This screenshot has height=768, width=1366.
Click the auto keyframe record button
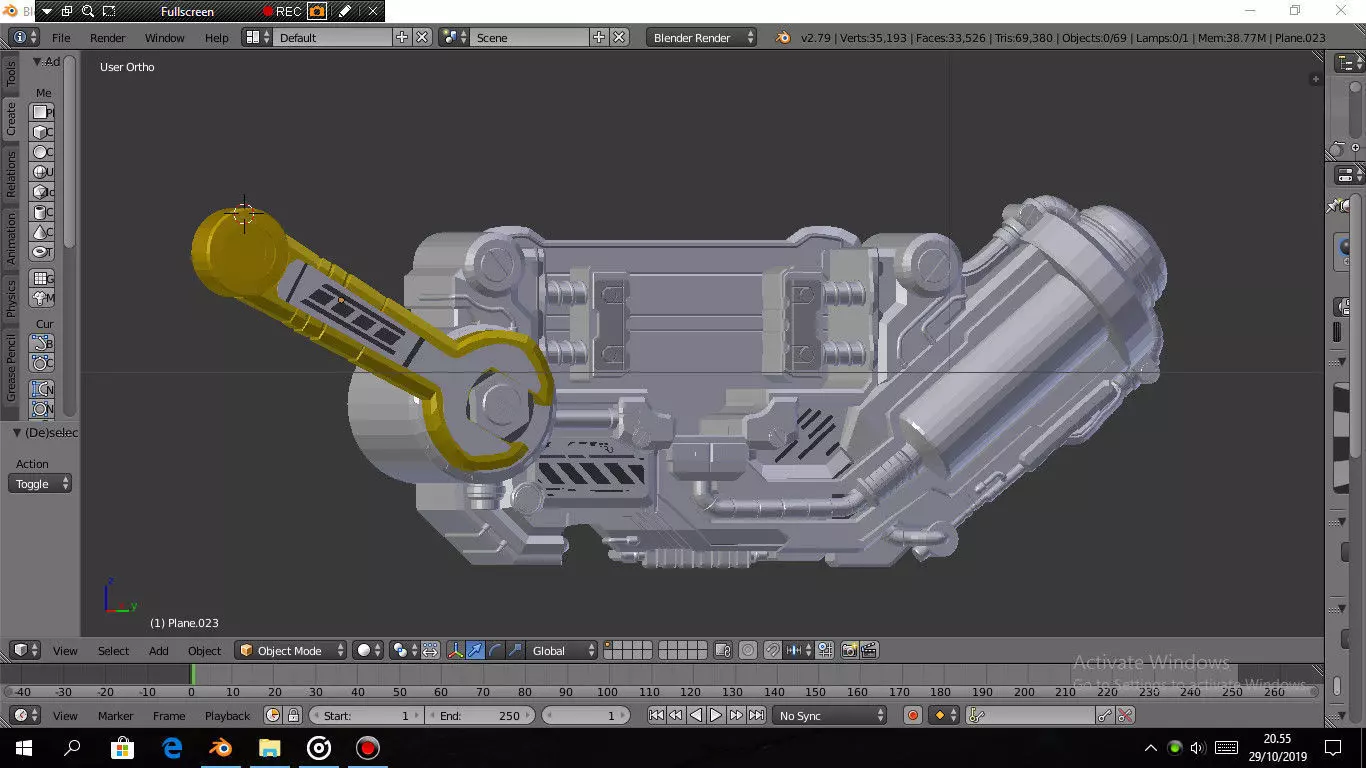(x=912, y=715)
